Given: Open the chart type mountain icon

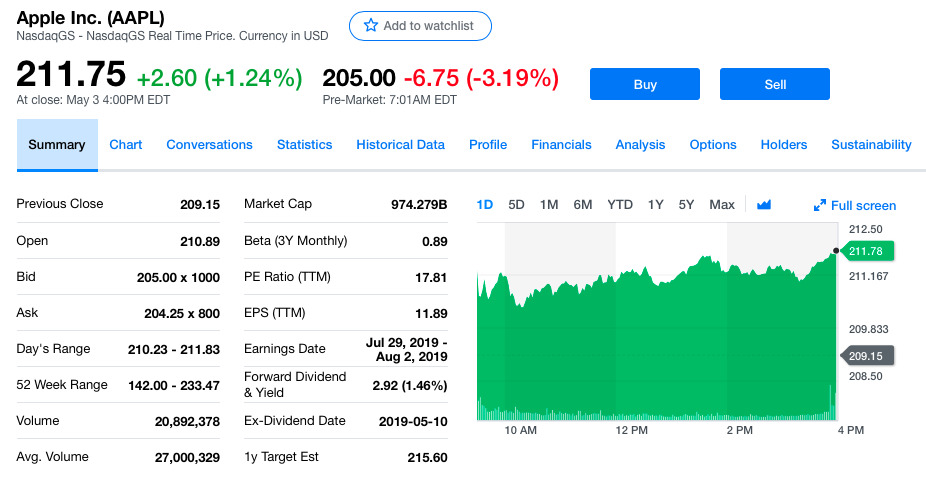Looking at the screenshot, I should click(764, 205).
